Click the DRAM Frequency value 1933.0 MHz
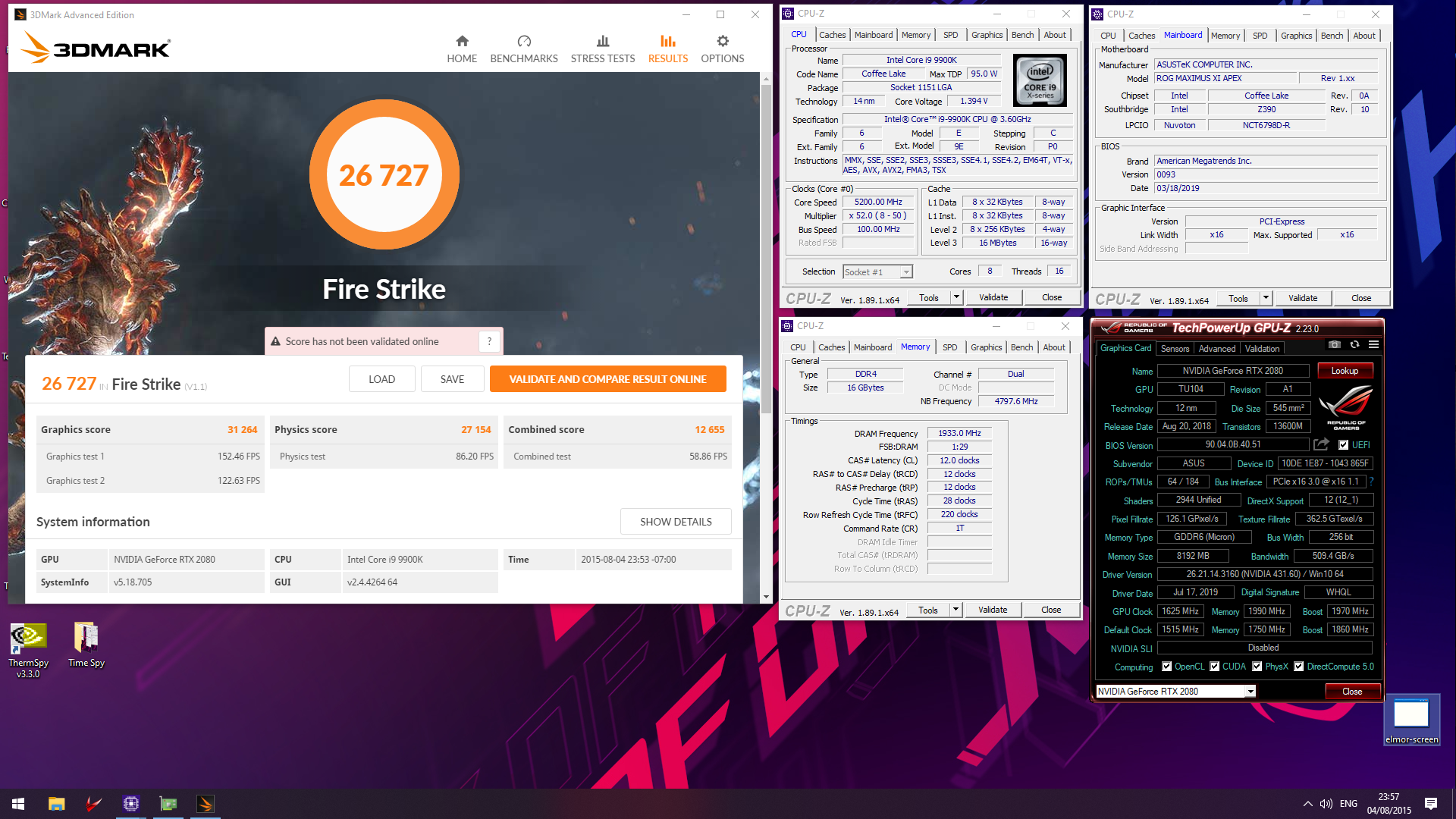 (959, 433)
